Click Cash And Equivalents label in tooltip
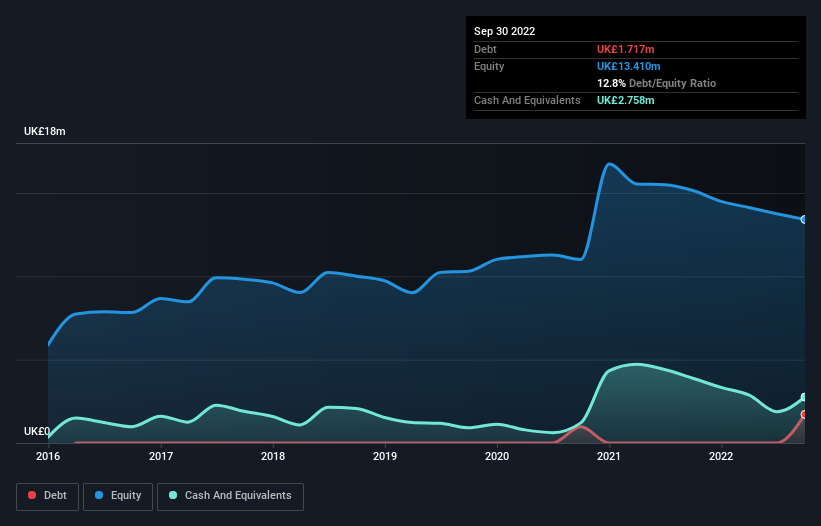The height and width of the screenshot is (526, 821). click(527, 100)
